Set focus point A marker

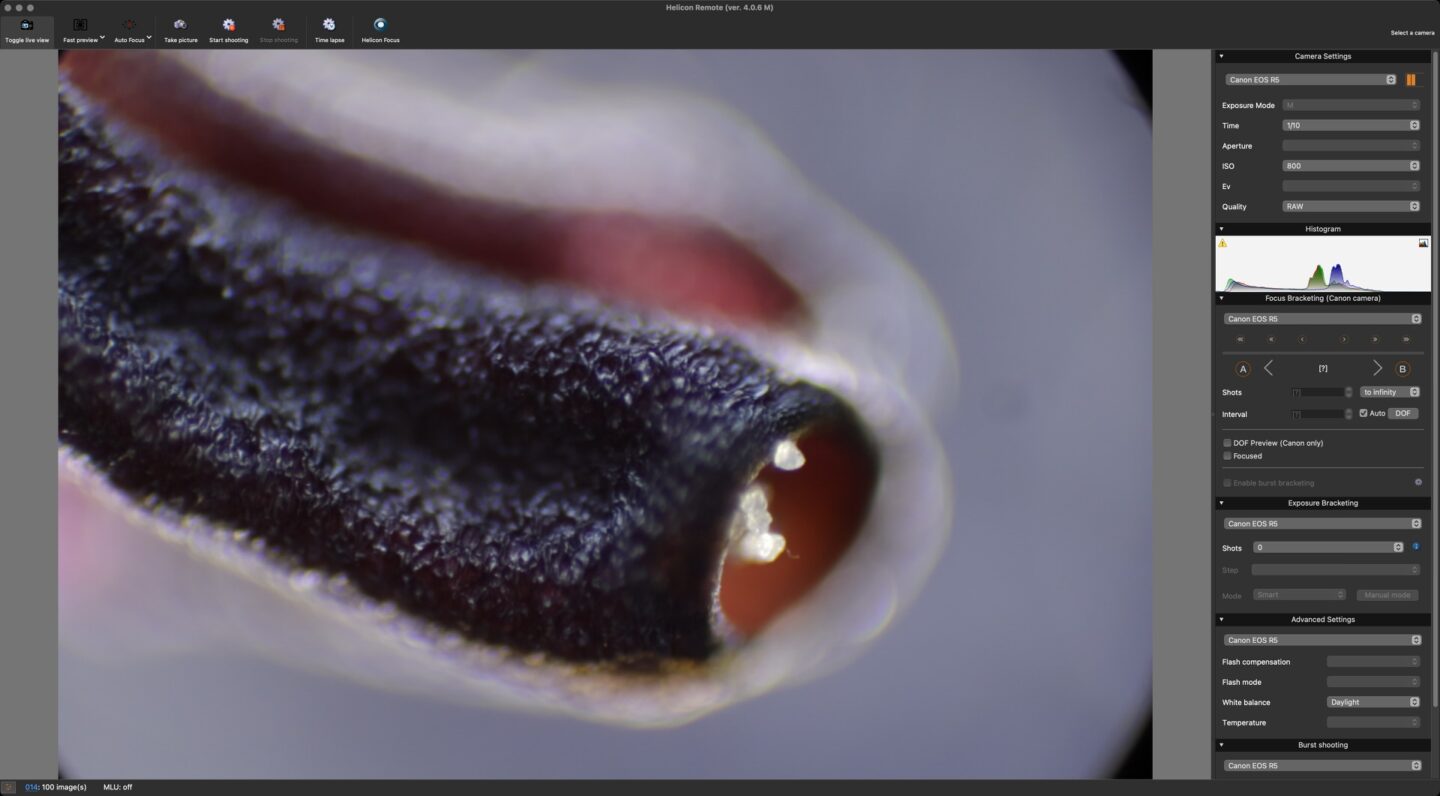pyautogui.click(x=1243, y=369)
